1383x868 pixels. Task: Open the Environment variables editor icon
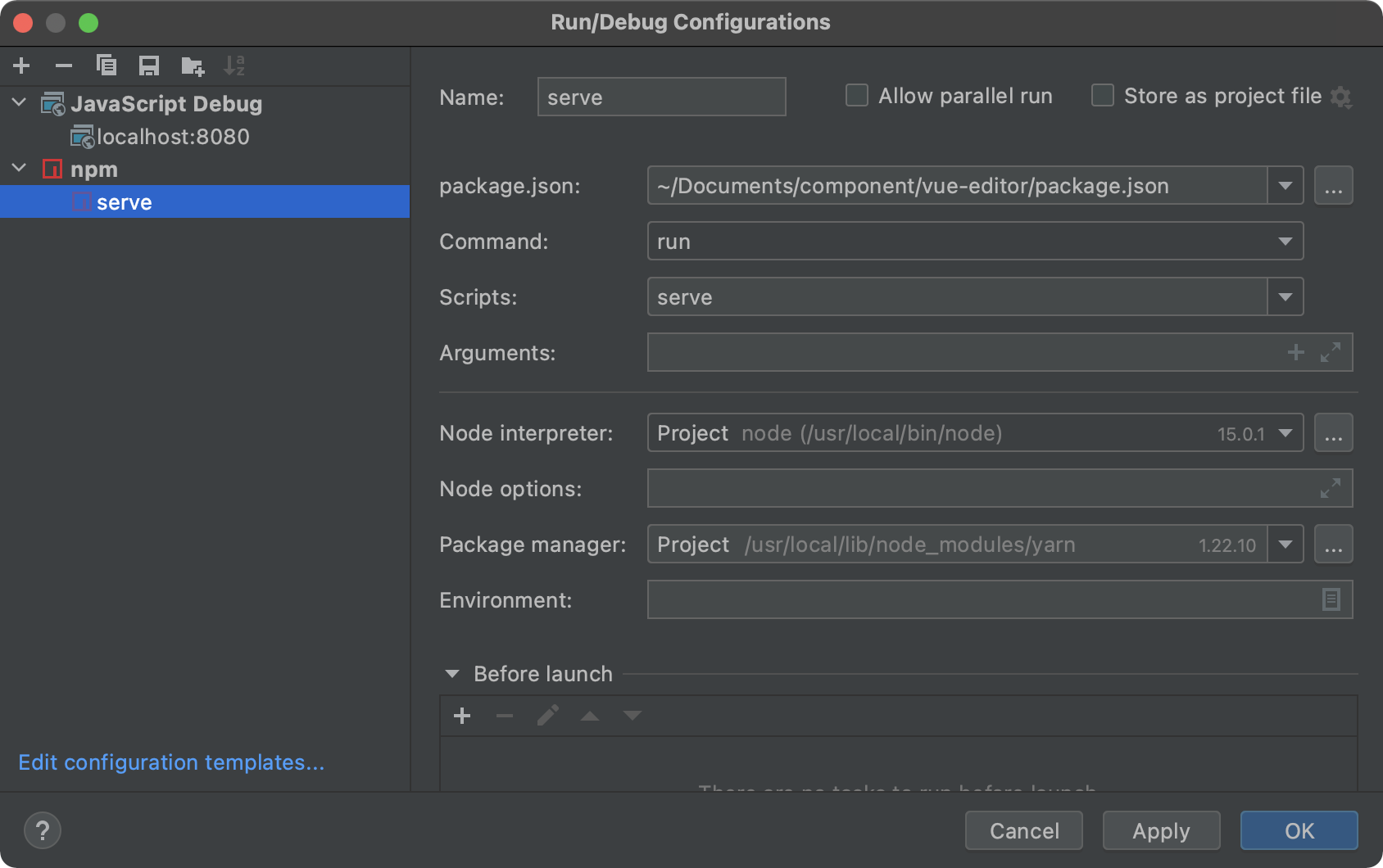click(x=1331, y=599)
